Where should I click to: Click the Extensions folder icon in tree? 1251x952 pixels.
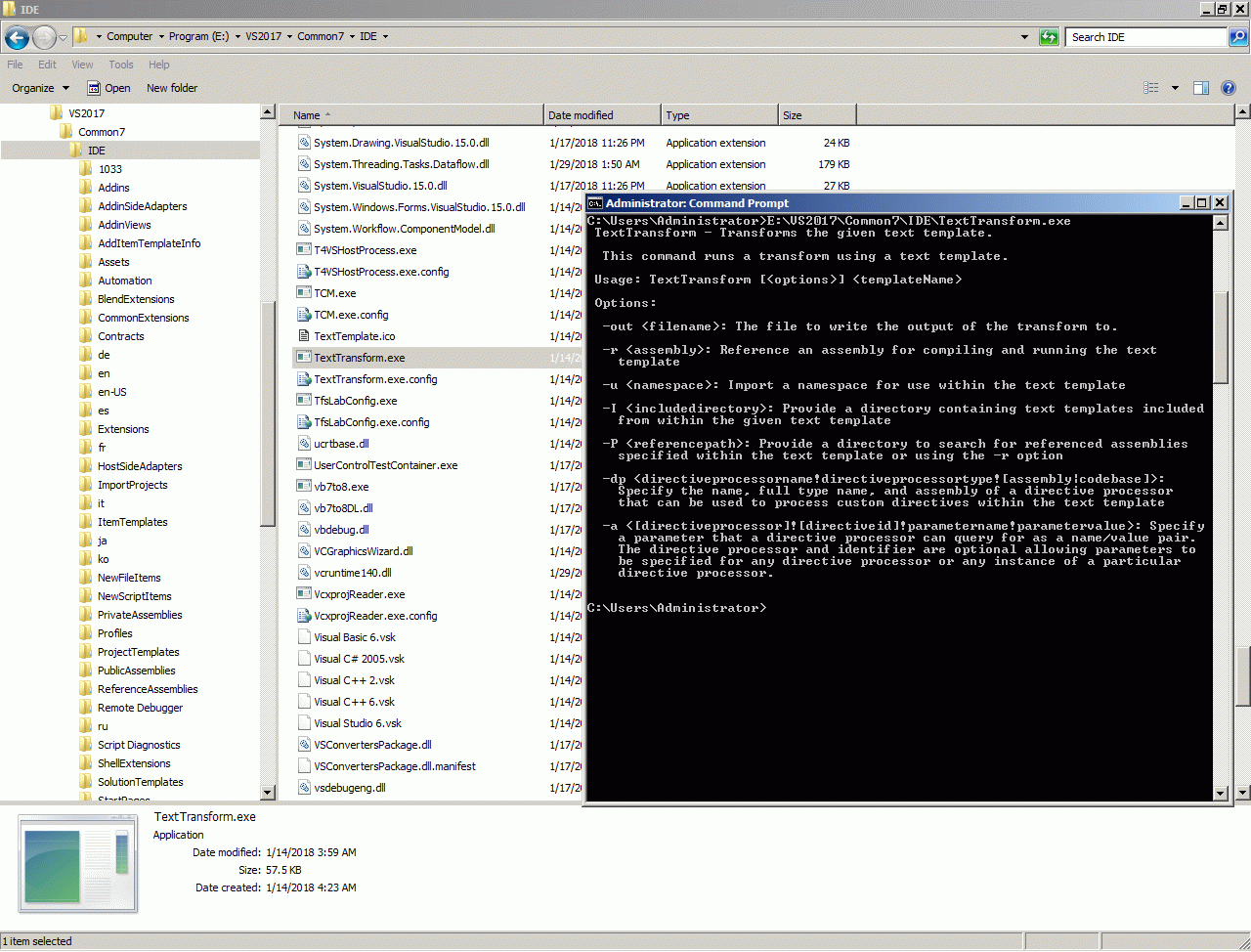click(86, 429)
